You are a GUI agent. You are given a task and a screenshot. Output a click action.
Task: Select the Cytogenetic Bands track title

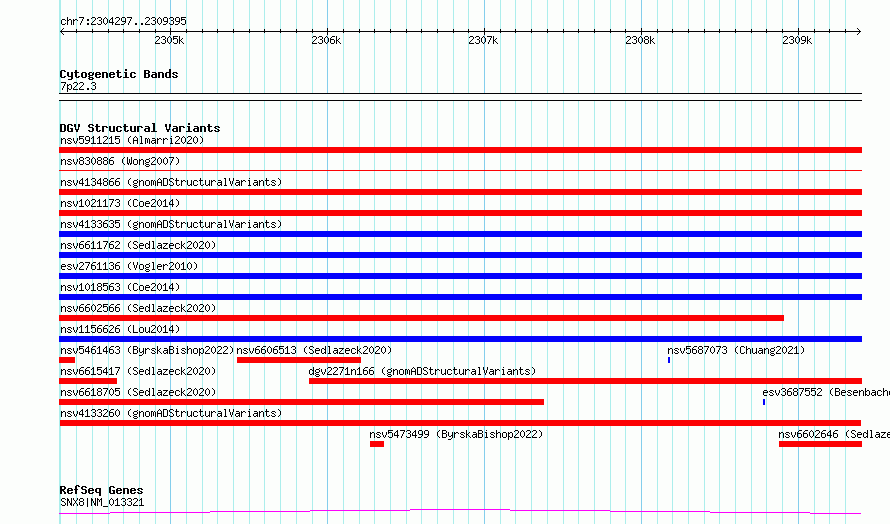[119, 74]
